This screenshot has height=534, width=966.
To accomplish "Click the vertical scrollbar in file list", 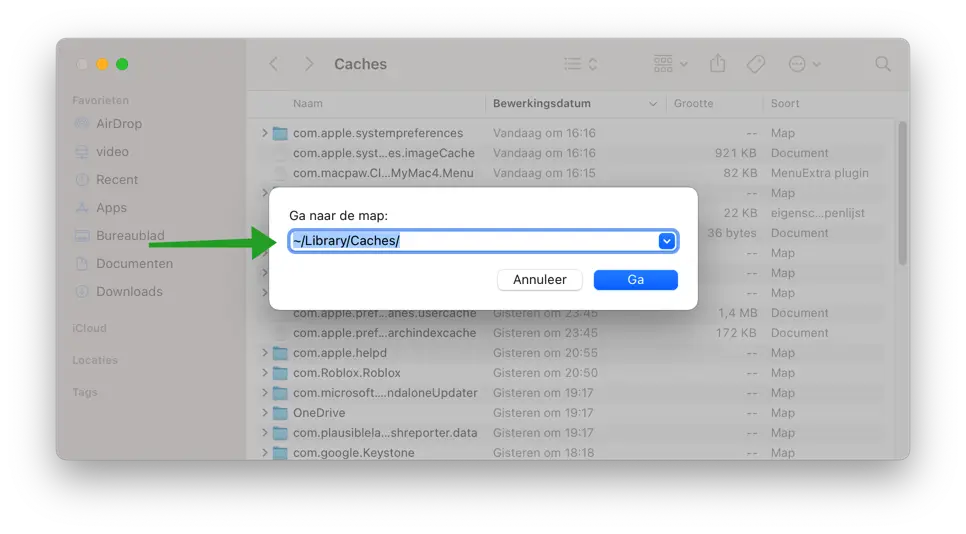I will point(902,193).
